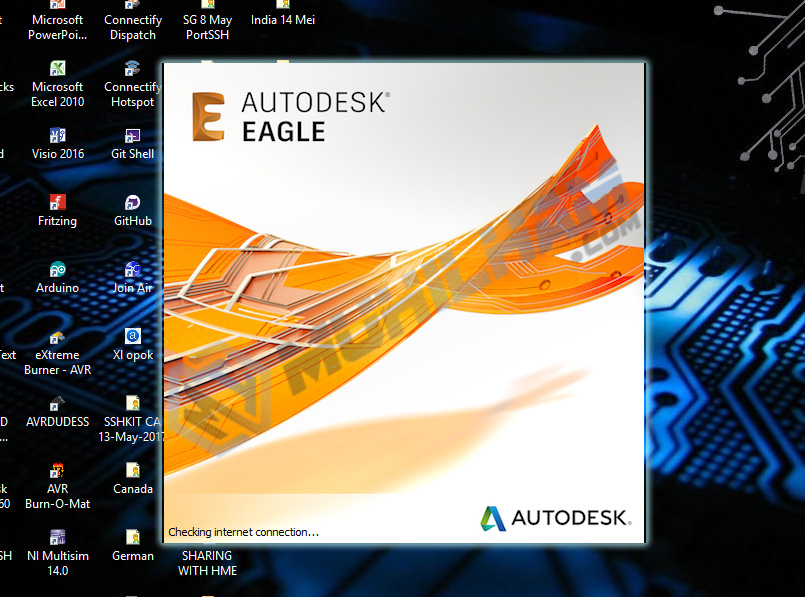805x597 pixels.
Task: Open Canada desktop file
Action: (x=132, y=479)
